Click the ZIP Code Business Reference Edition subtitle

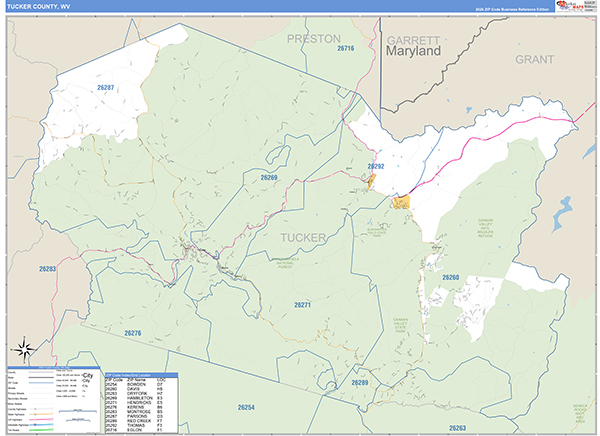pos(512,9)
